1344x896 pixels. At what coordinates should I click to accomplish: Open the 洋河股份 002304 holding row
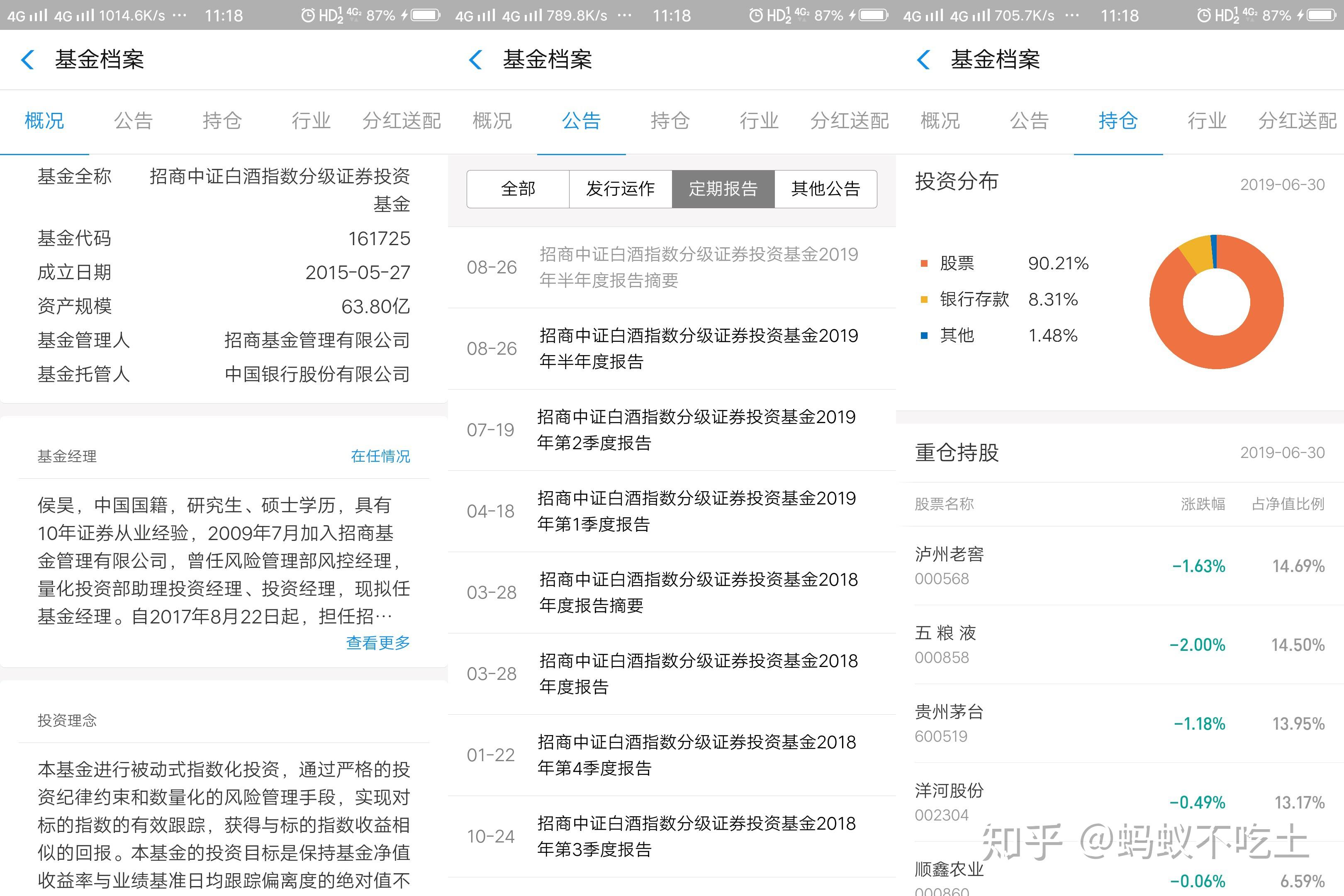1120,802
